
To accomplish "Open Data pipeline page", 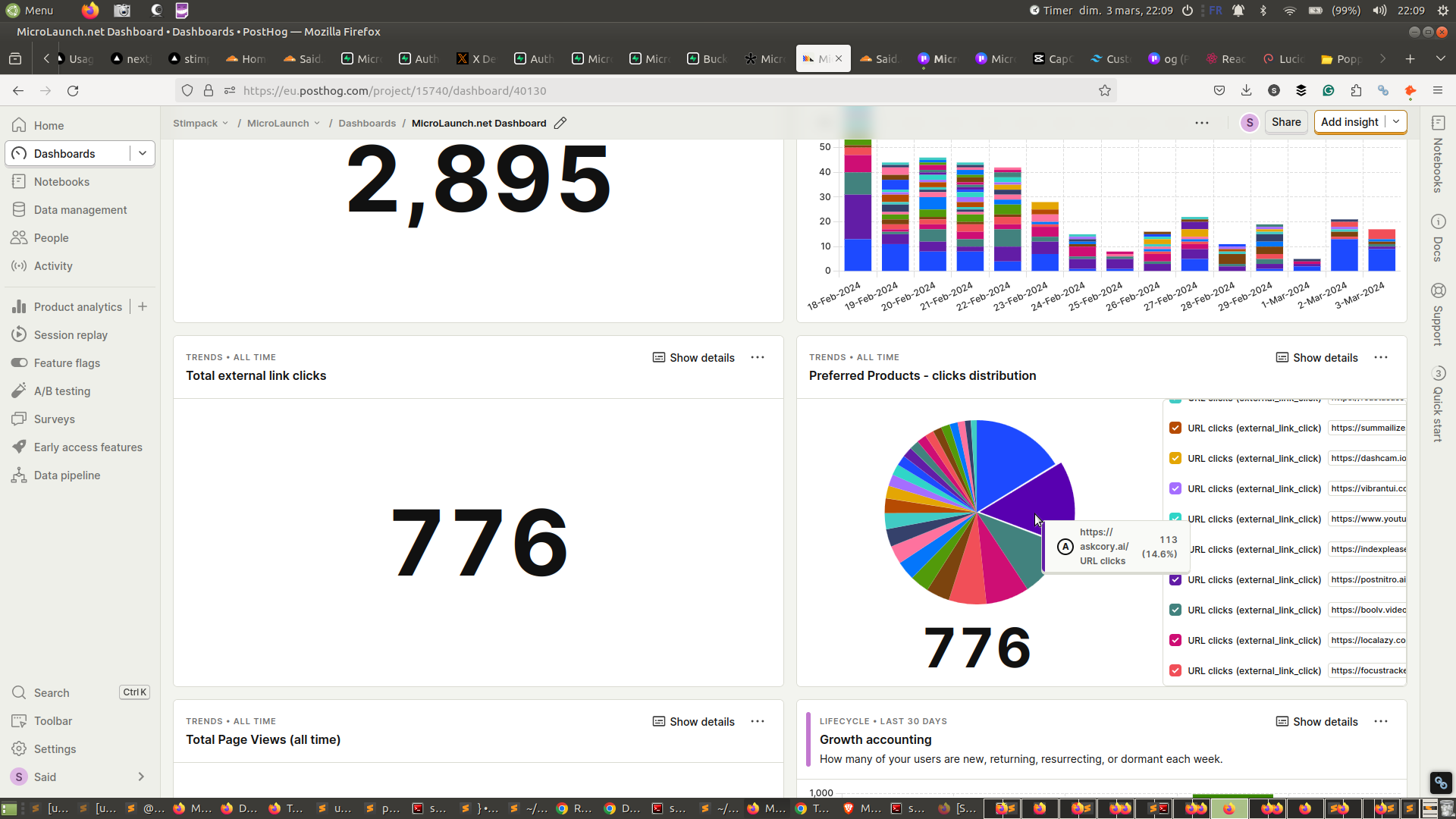I will [x=67, y=475].
